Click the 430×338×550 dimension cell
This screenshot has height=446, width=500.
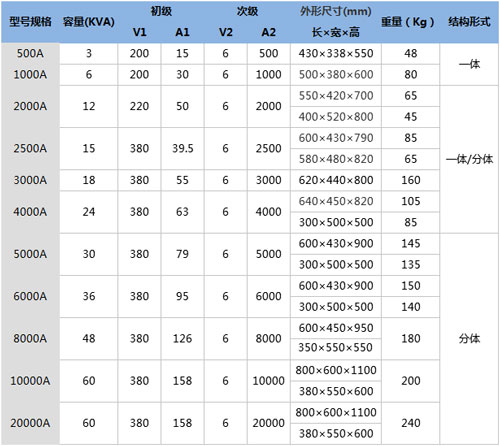336,53
